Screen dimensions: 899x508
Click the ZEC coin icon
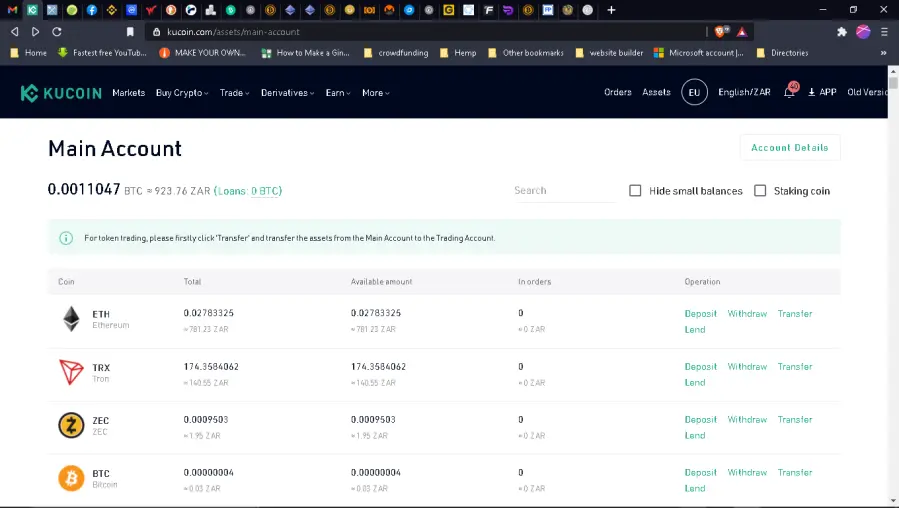click(71, 425)
